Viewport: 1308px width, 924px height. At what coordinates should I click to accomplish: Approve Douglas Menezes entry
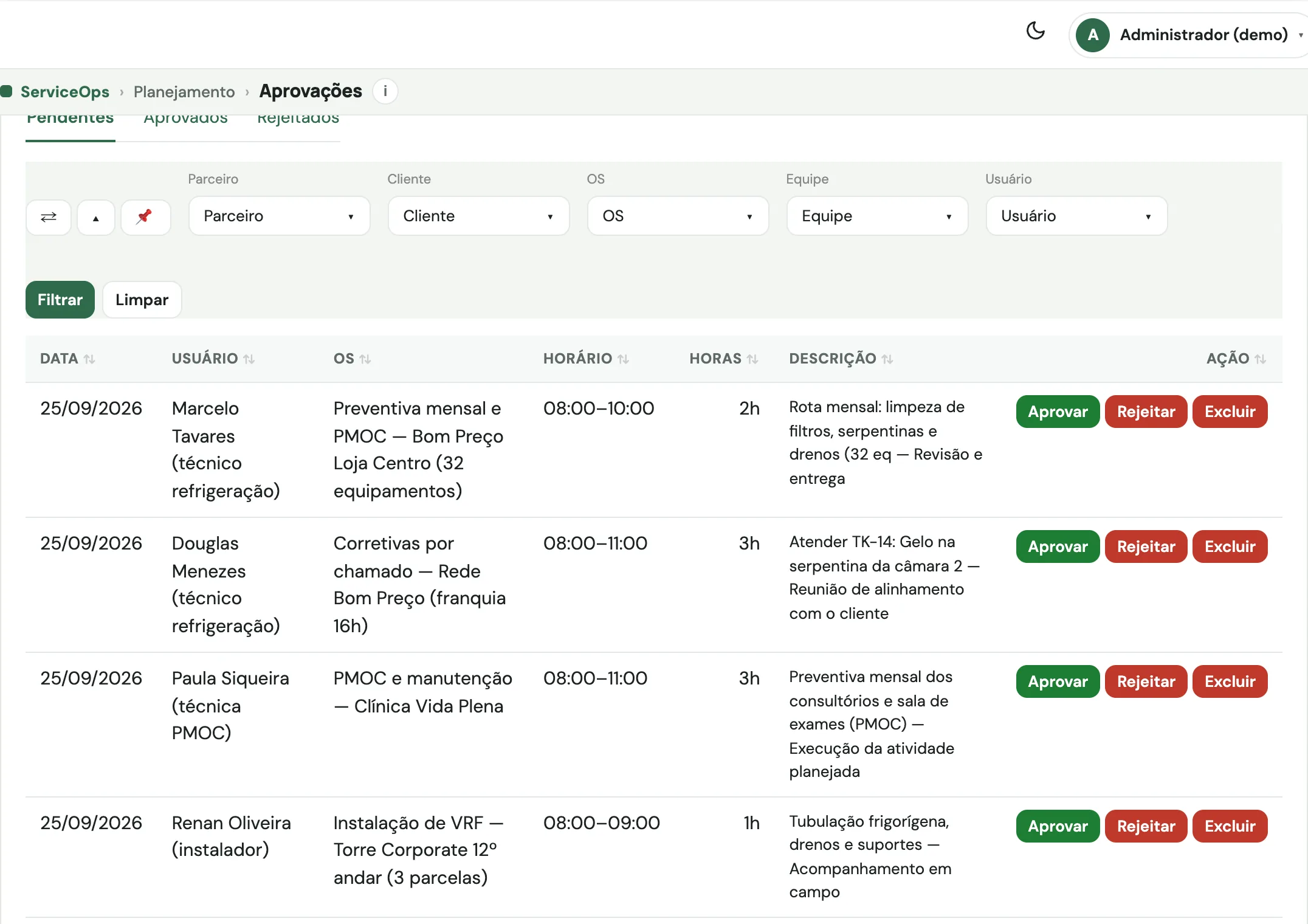click(x=1058, y=546)
